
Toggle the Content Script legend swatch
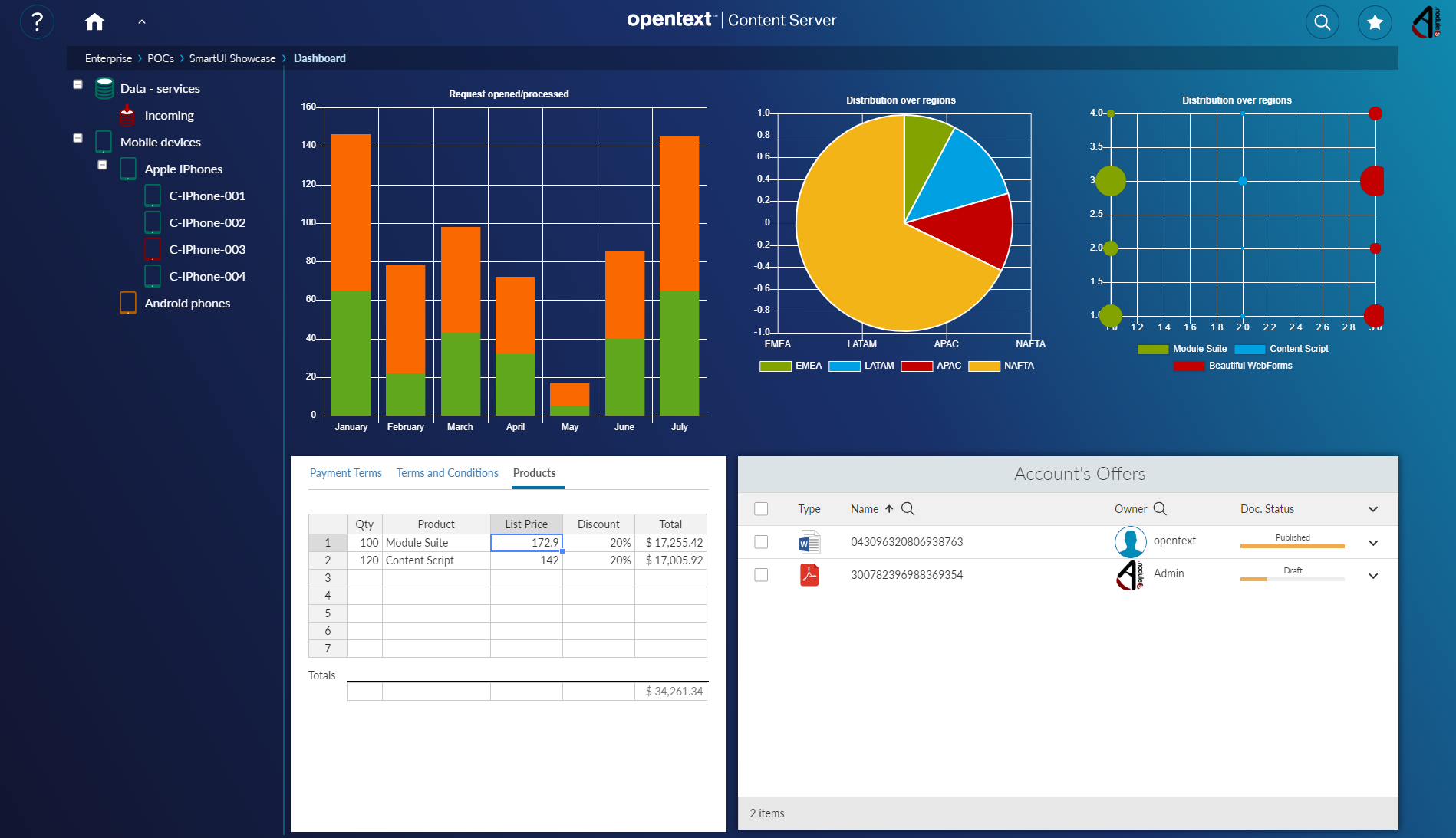click(x=1249, y=350)
